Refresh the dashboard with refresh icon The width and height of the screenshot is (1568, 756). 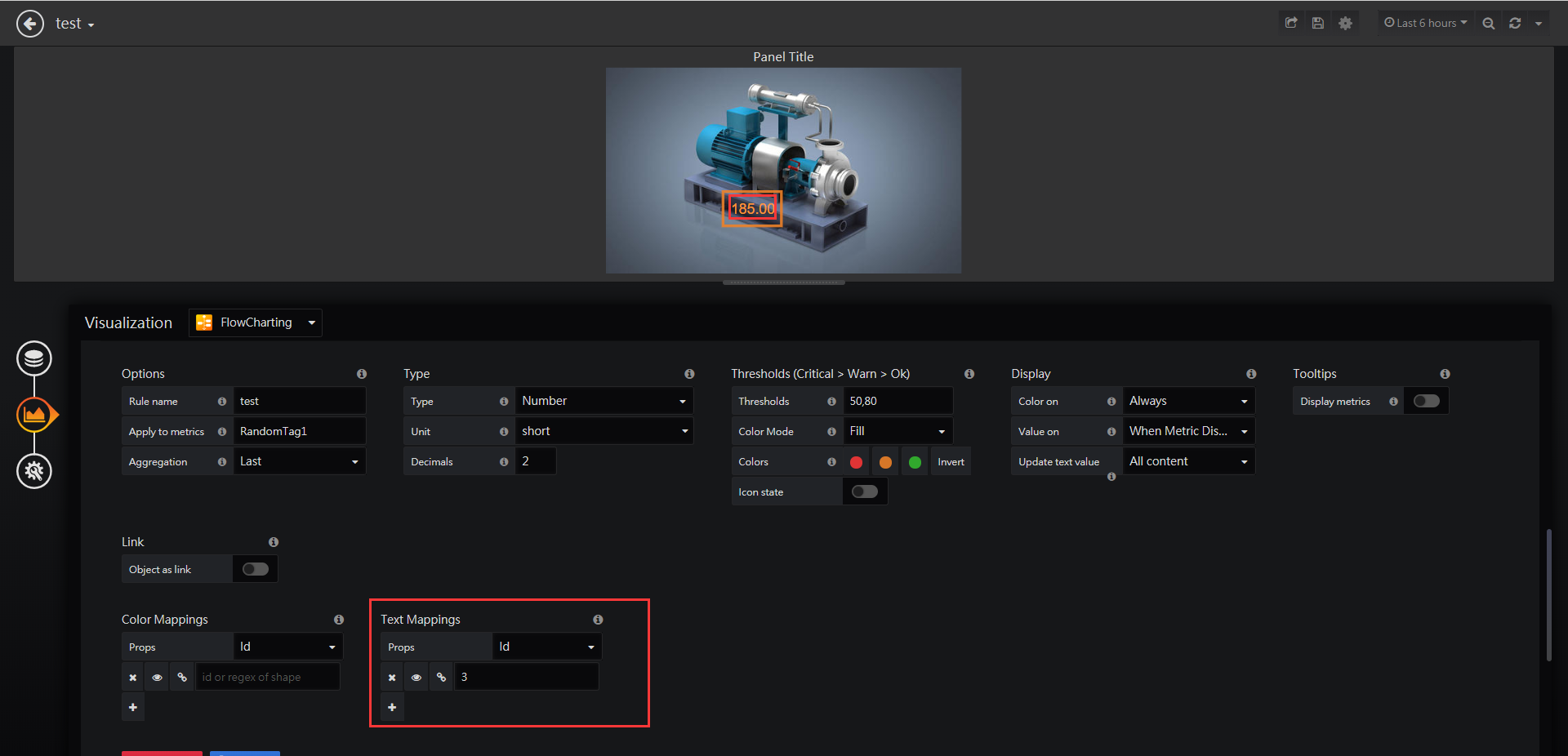1515,23
